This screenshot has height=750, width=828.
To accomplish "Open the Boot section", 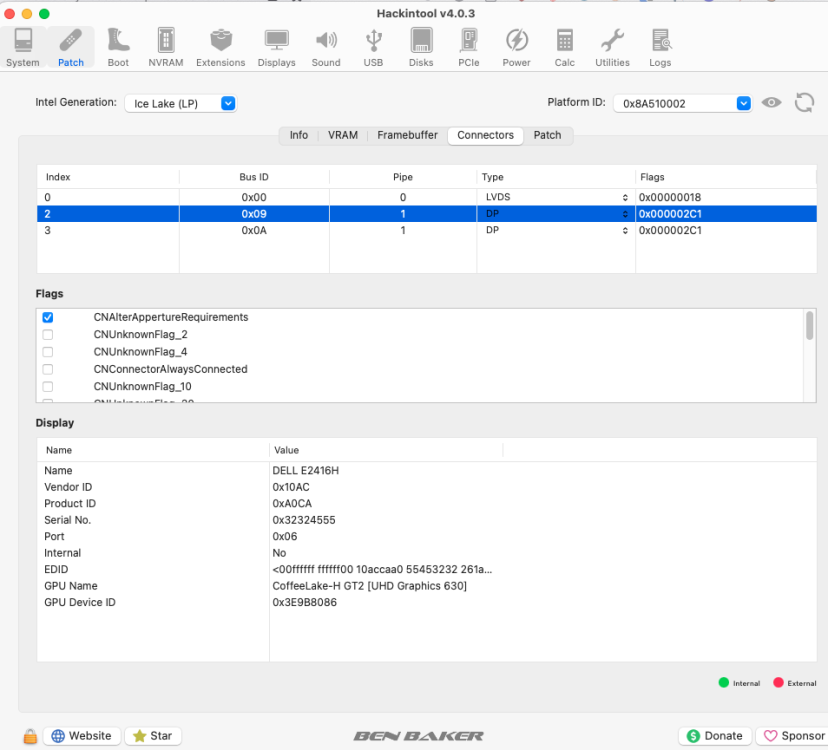I will coord(118,48).
